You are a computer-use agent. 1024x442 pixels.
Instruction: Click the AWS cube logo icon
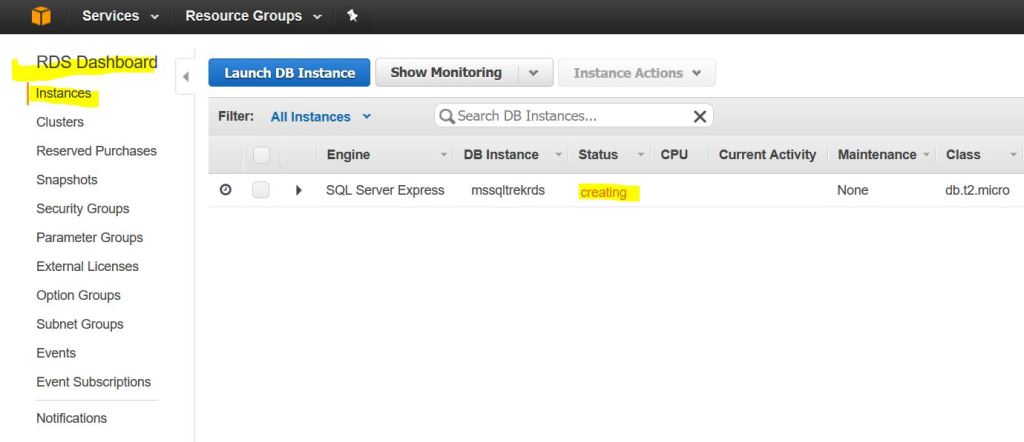[41, 16]
